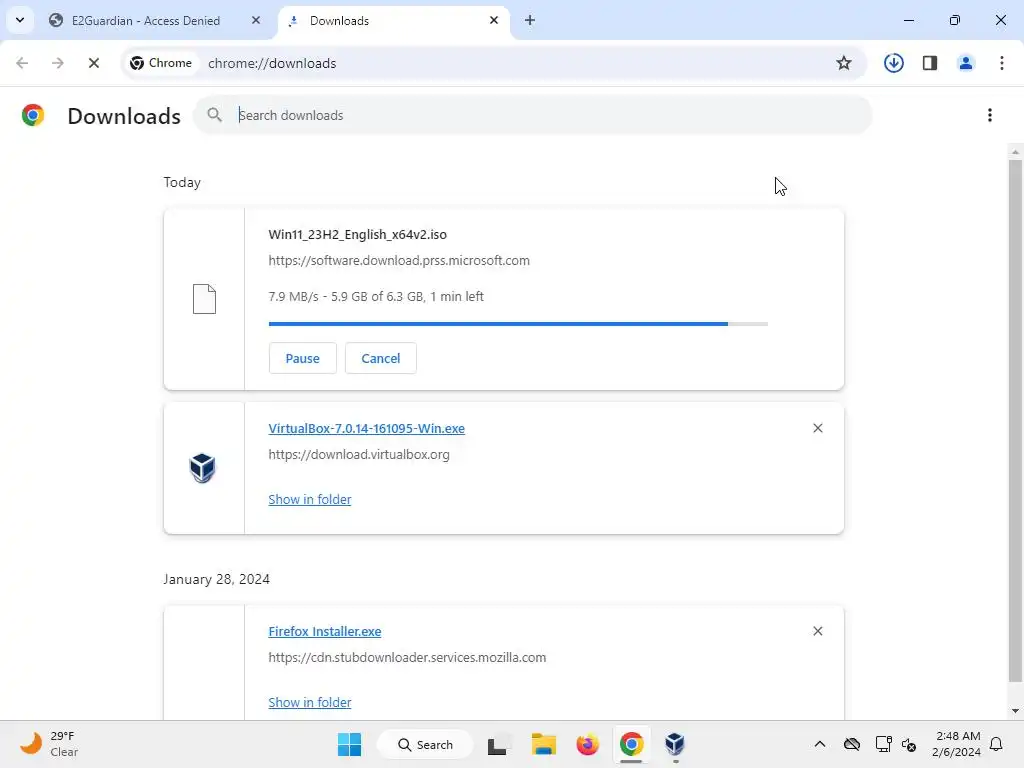Viewport: 1024px width, 768px height.
Task: Click the magnifier icon in search downloads
Action: coord(214,115)
